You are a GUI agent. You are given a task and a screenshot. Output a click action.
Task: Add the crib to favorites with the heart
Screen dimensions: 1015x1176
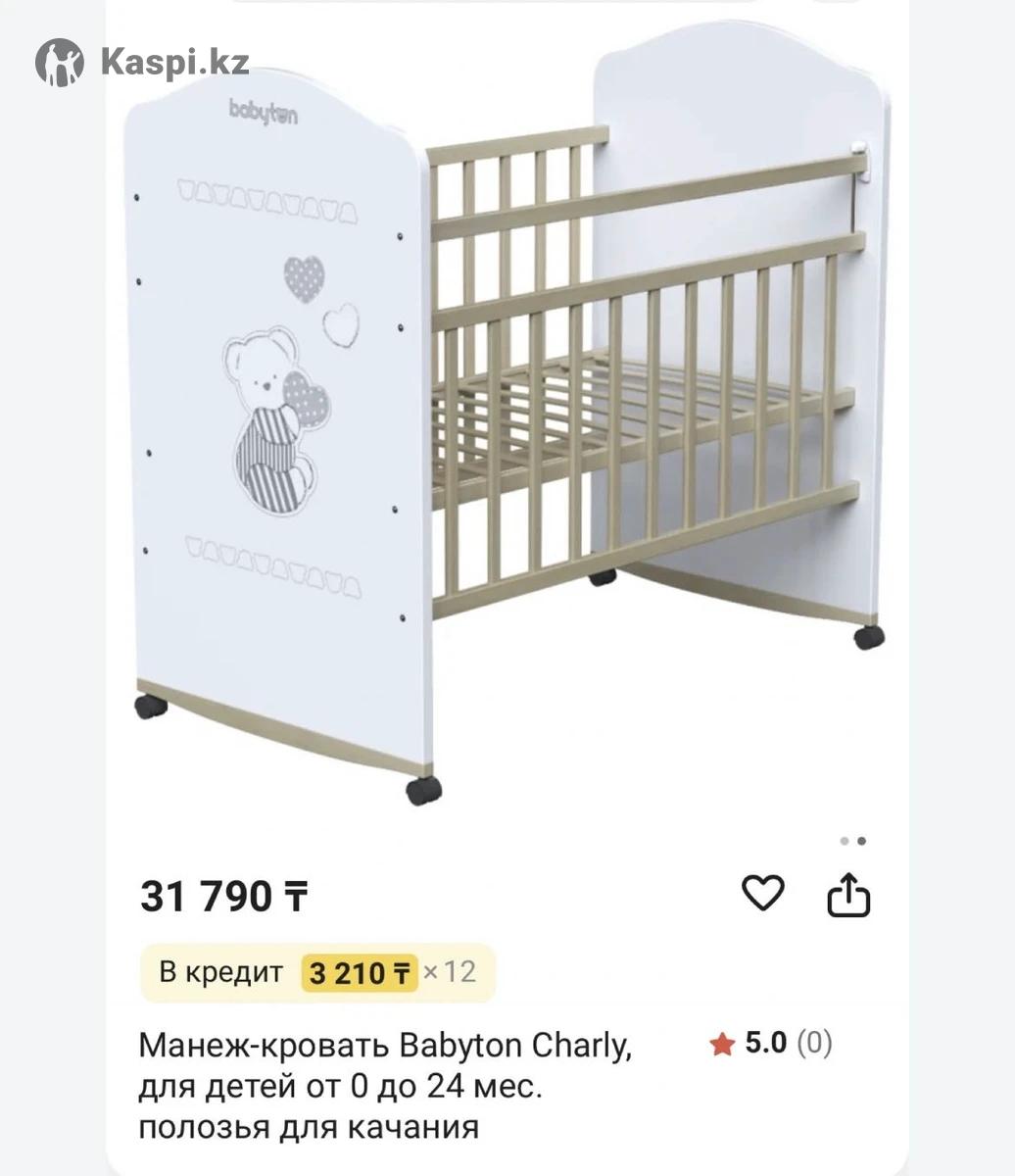pyautogui.click(x=762, y=893)
